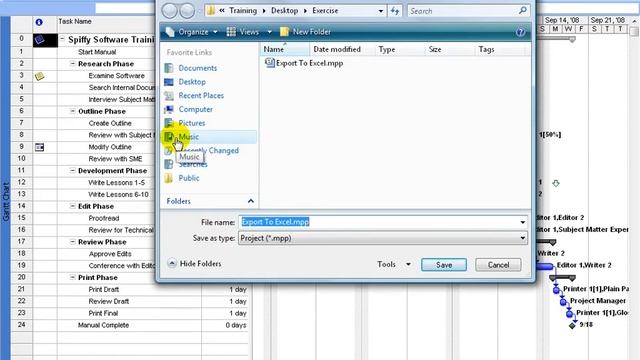Open the Documents favorite link
Viewport: 640px width, 360px height.
click(198, 68)
